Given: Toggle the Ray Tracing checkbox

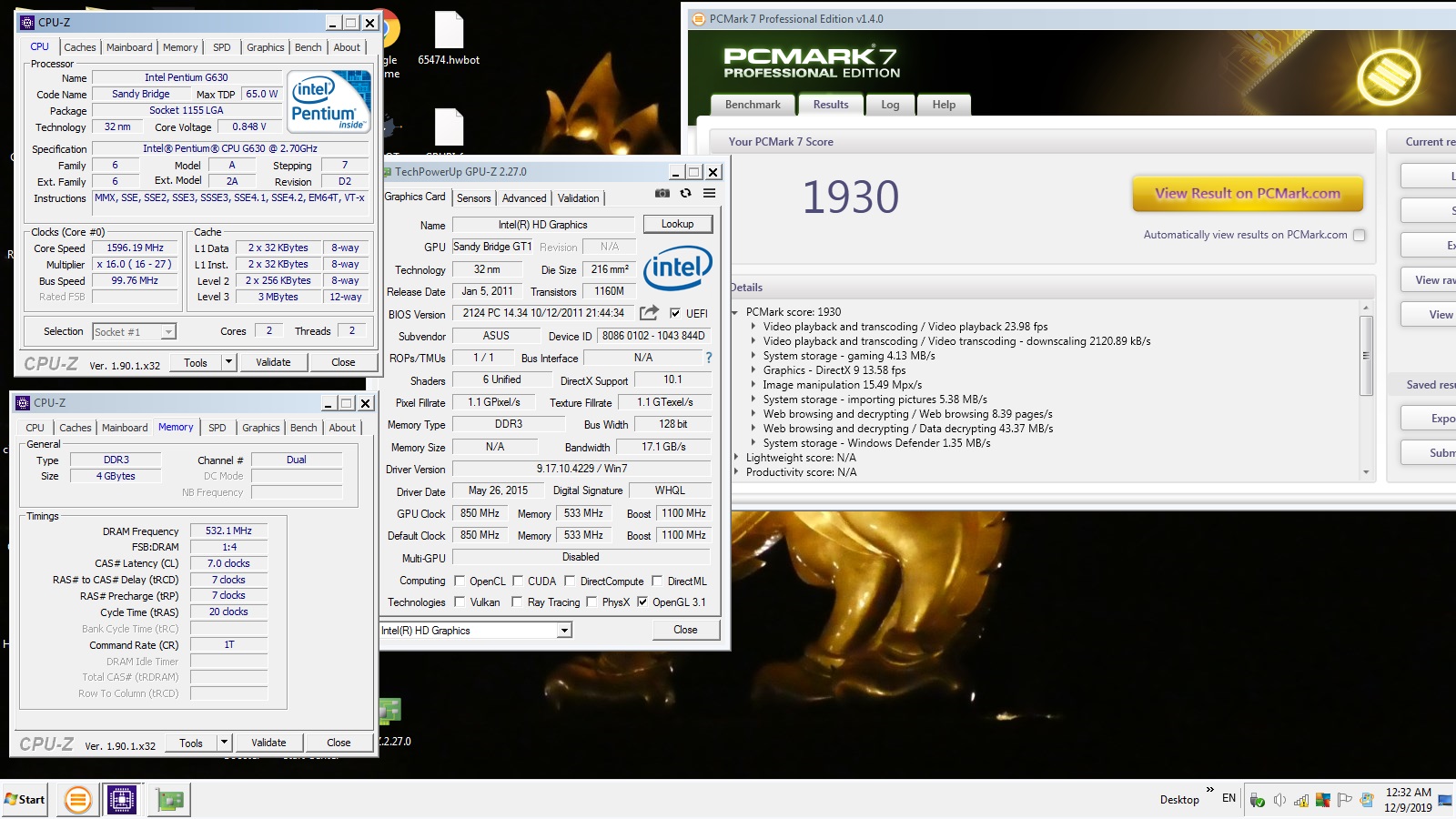Looking at the screenshot, I should pos(517,602).
